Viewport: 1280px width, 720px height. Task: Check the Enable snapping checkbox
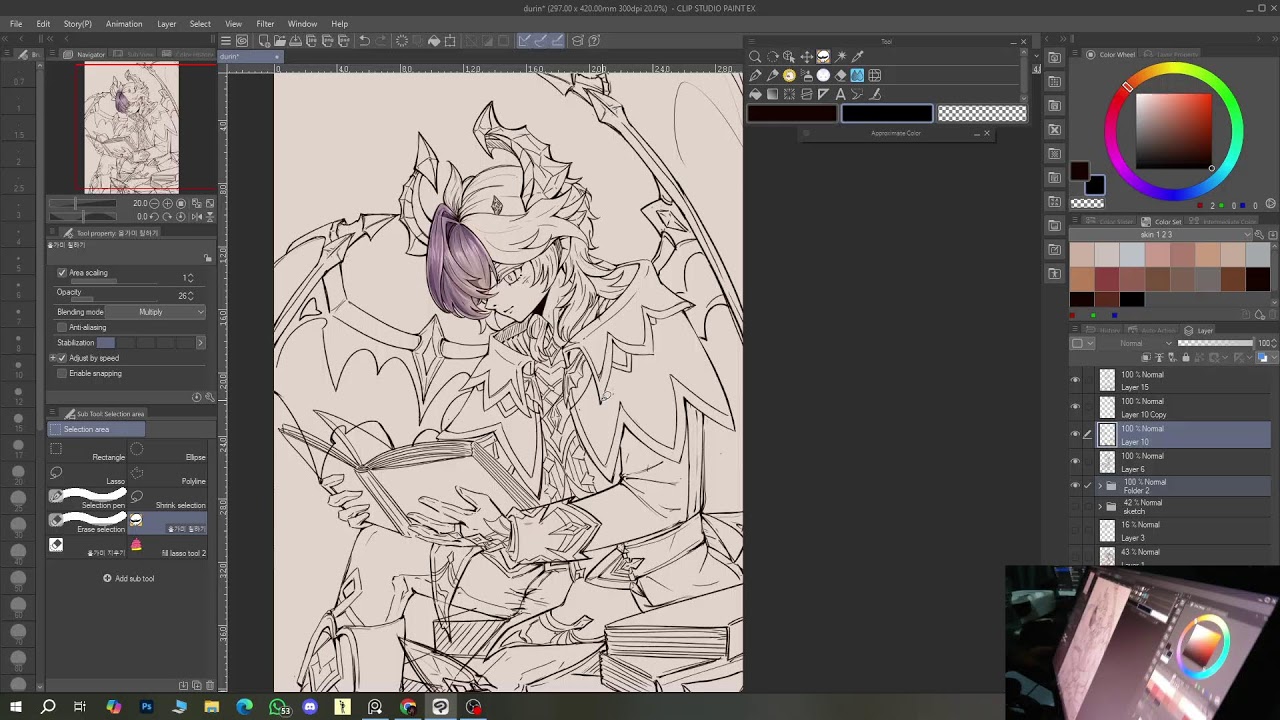pos(62,373)
